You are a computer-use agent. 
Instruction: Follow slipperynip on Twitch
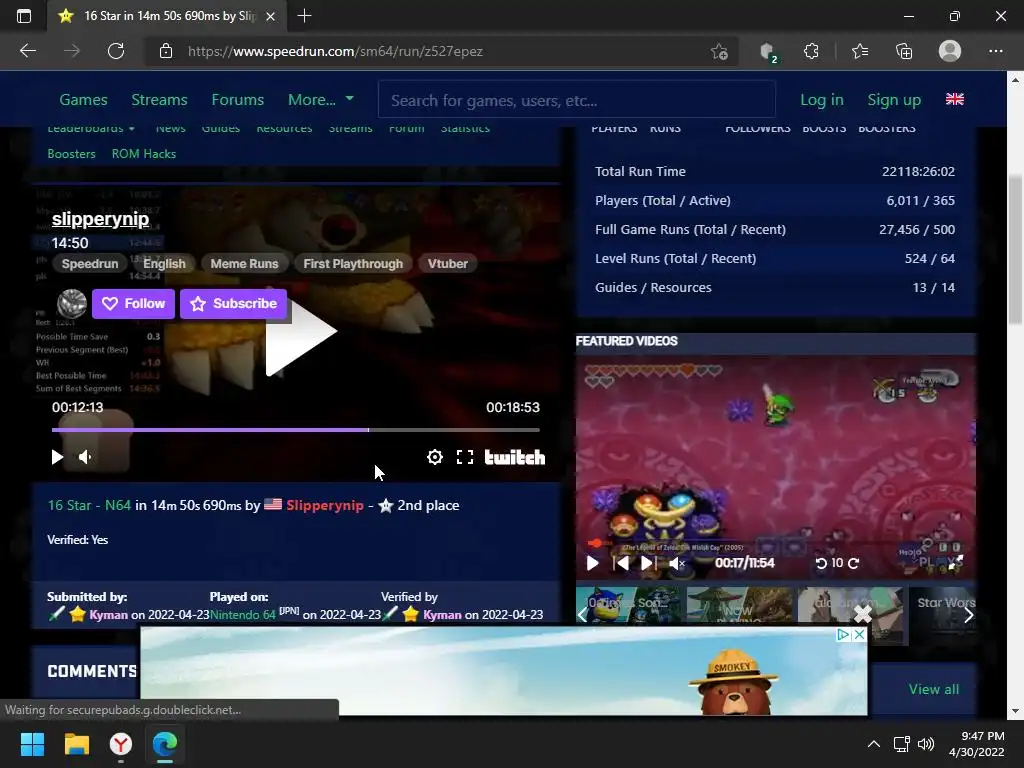click(x=133, y=304)
